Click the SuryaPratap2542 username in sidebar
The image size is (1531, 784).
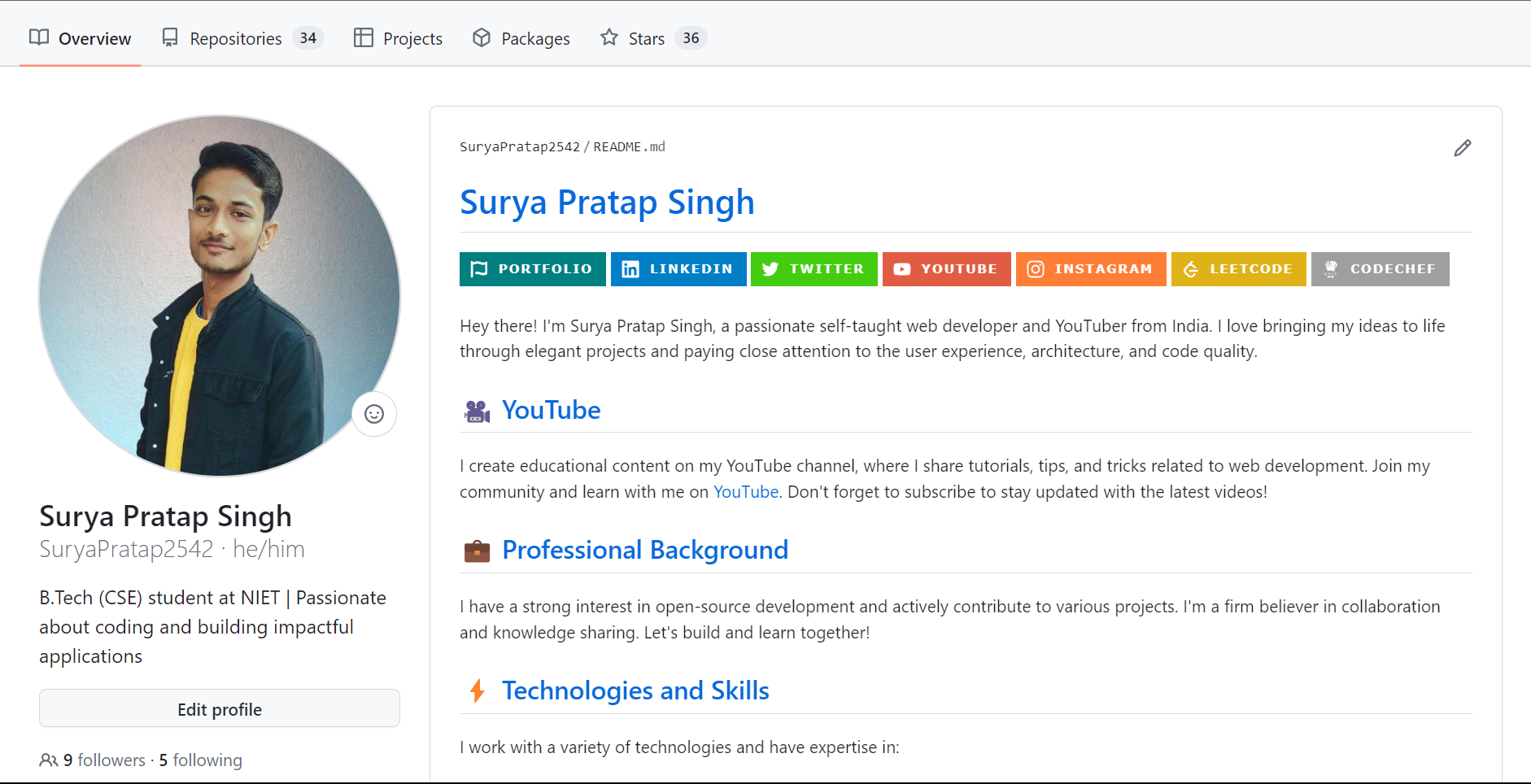click(126, 549)
